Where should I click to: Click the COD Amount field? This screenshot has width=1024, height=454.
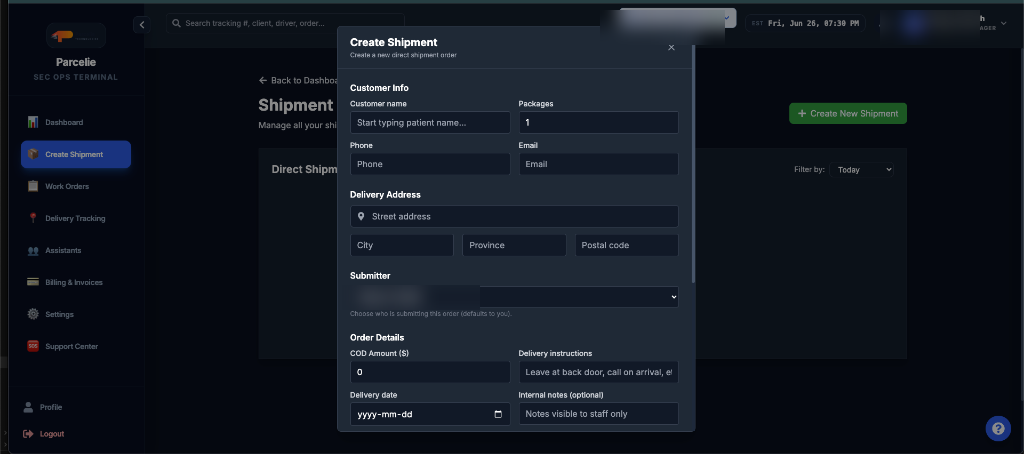coord(430,372)
